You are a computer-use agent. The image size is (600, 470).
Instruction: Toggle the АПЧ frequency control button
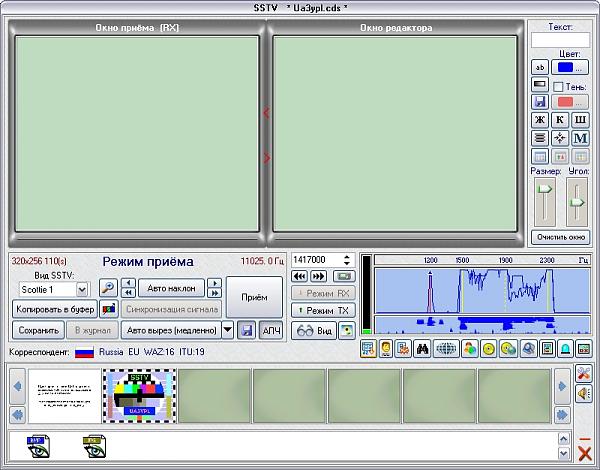(x=271, y=329)
